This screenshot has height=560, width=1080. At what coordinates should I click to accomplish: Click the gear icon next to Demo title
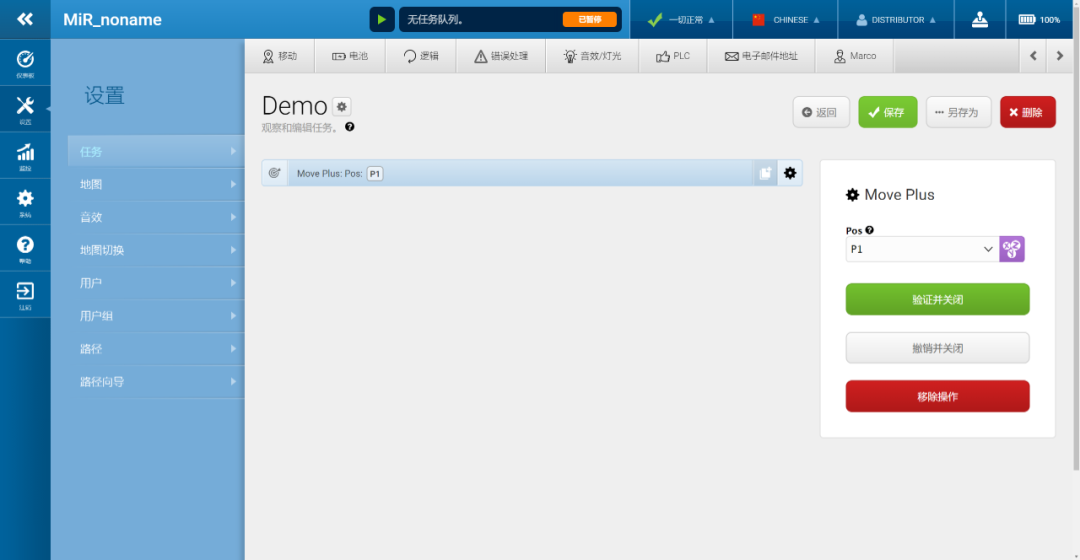[x=342, y=107]
